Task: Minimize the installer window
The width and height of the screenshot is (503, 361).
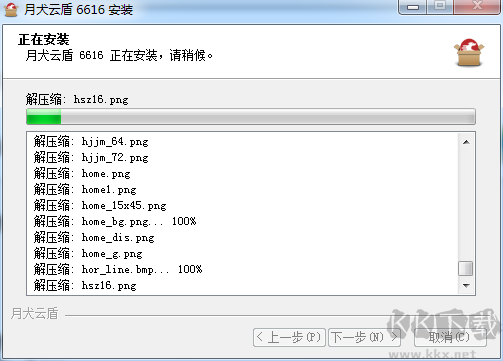Action: pos(413,7)
